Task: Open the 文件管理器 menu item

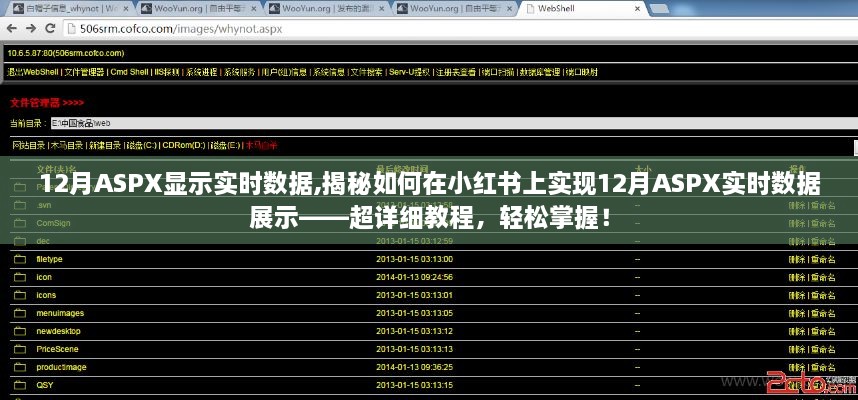Action: (x=84, y=72)
